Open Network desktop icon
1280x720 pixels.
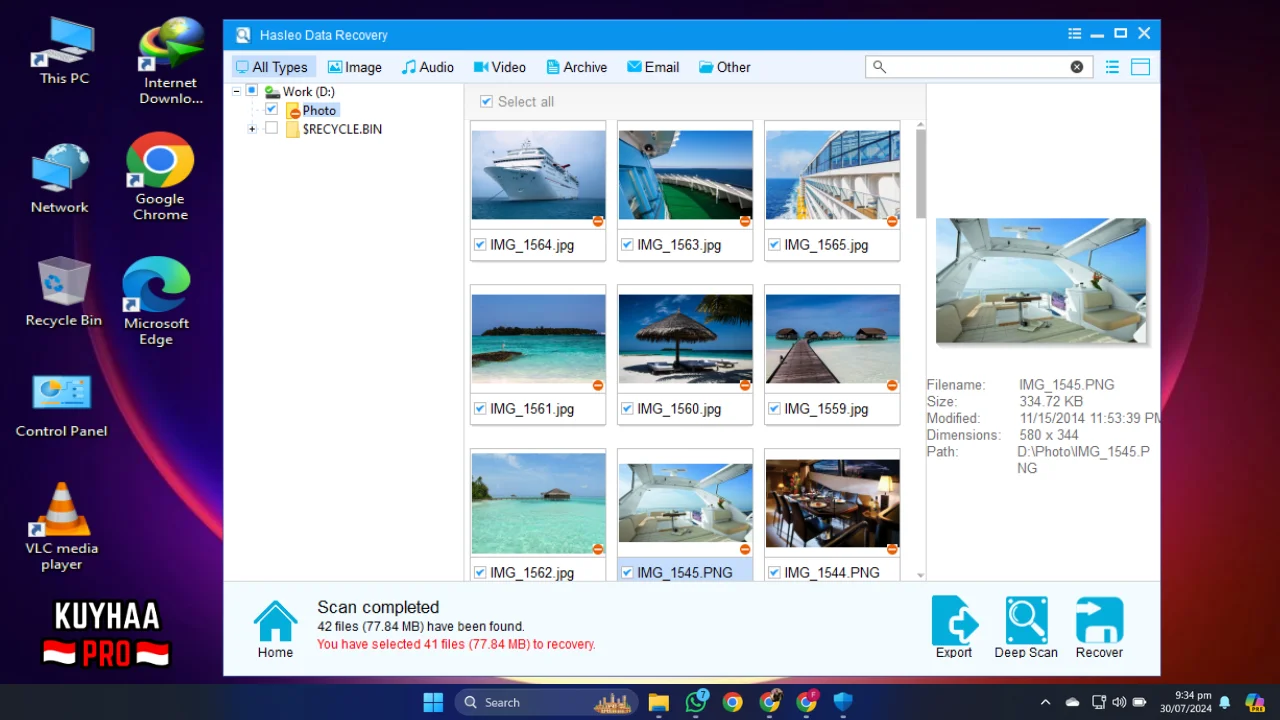(x=60, y=178)
